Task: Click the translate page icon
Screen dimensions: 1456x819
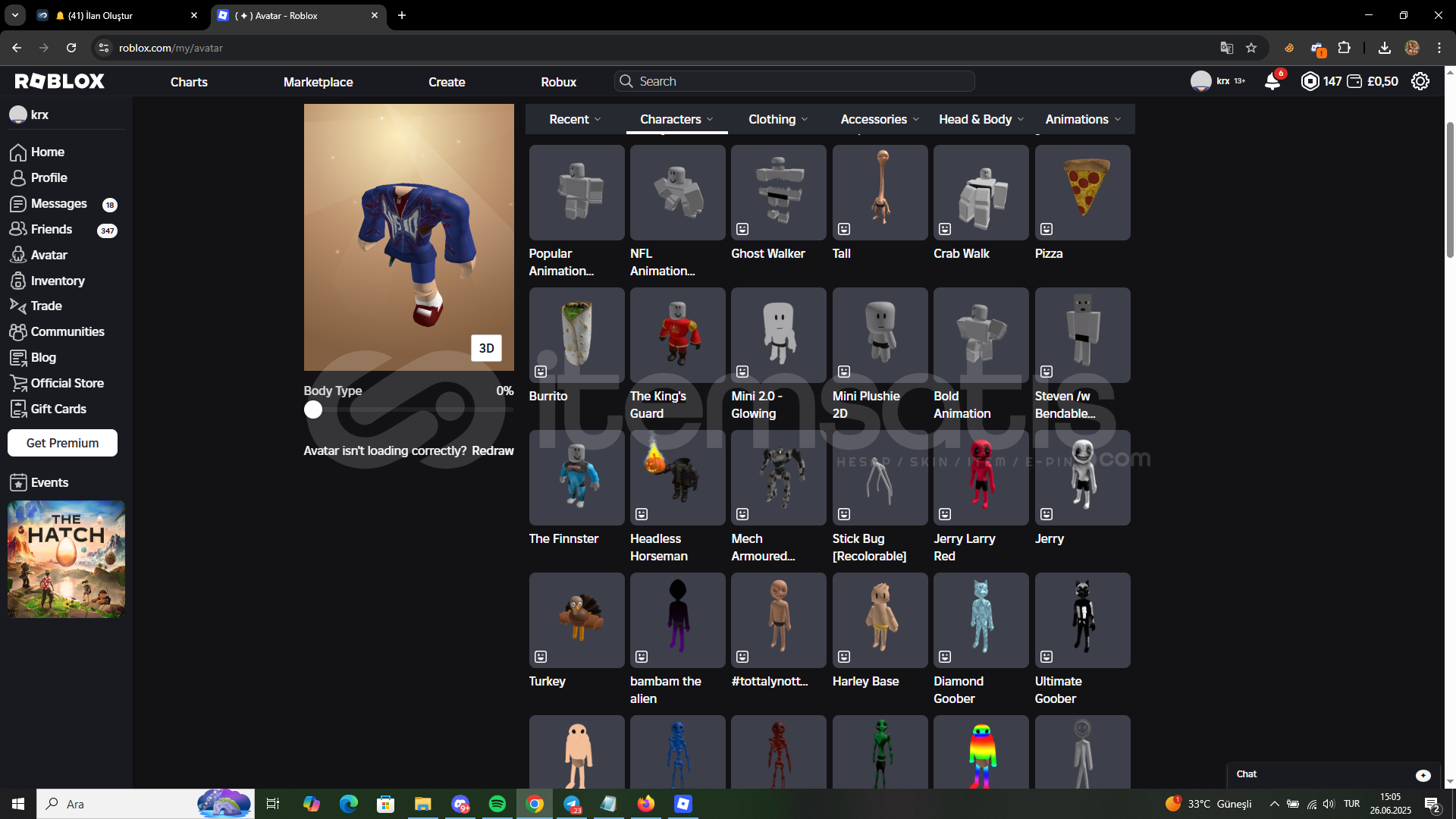Action: point(1227,48)
